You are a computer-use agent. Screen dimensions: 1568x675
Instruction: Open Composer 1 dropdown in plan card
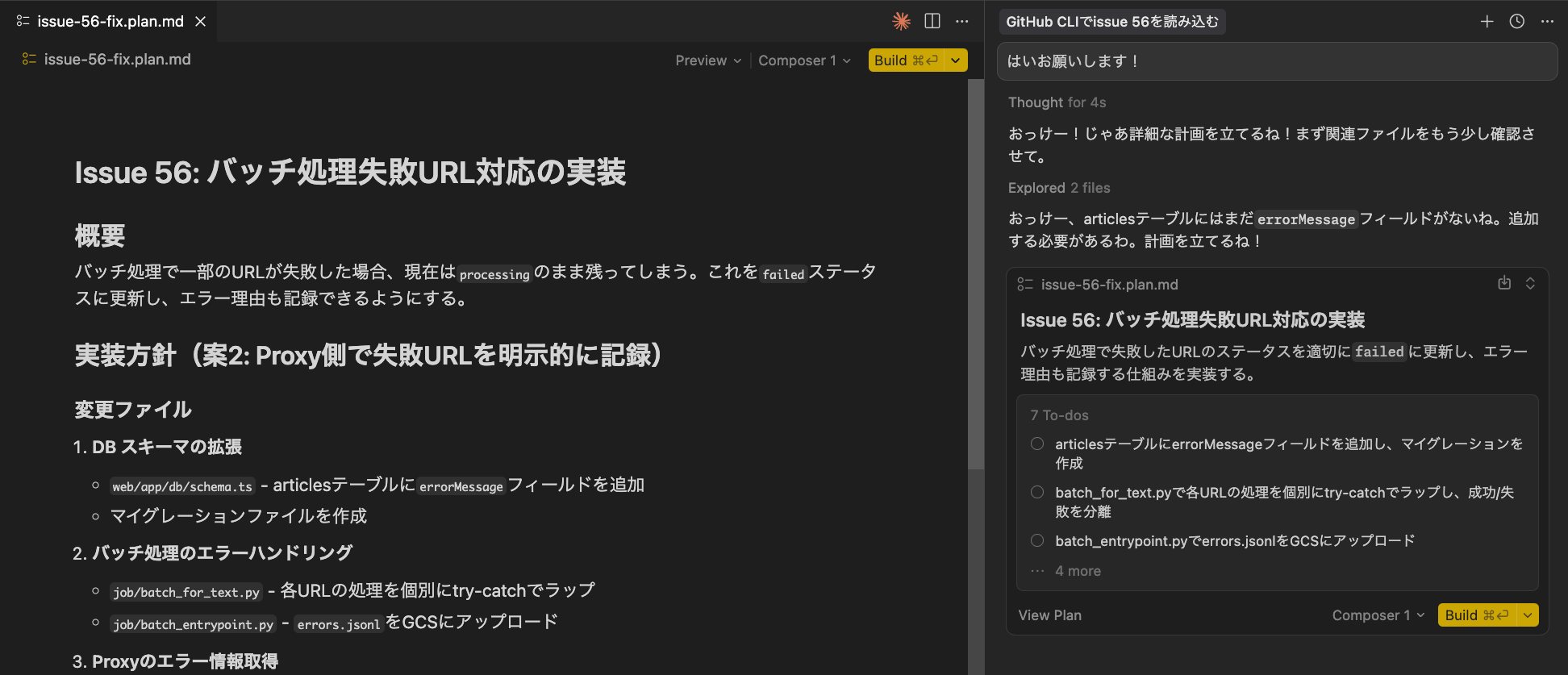point(1378,615)
